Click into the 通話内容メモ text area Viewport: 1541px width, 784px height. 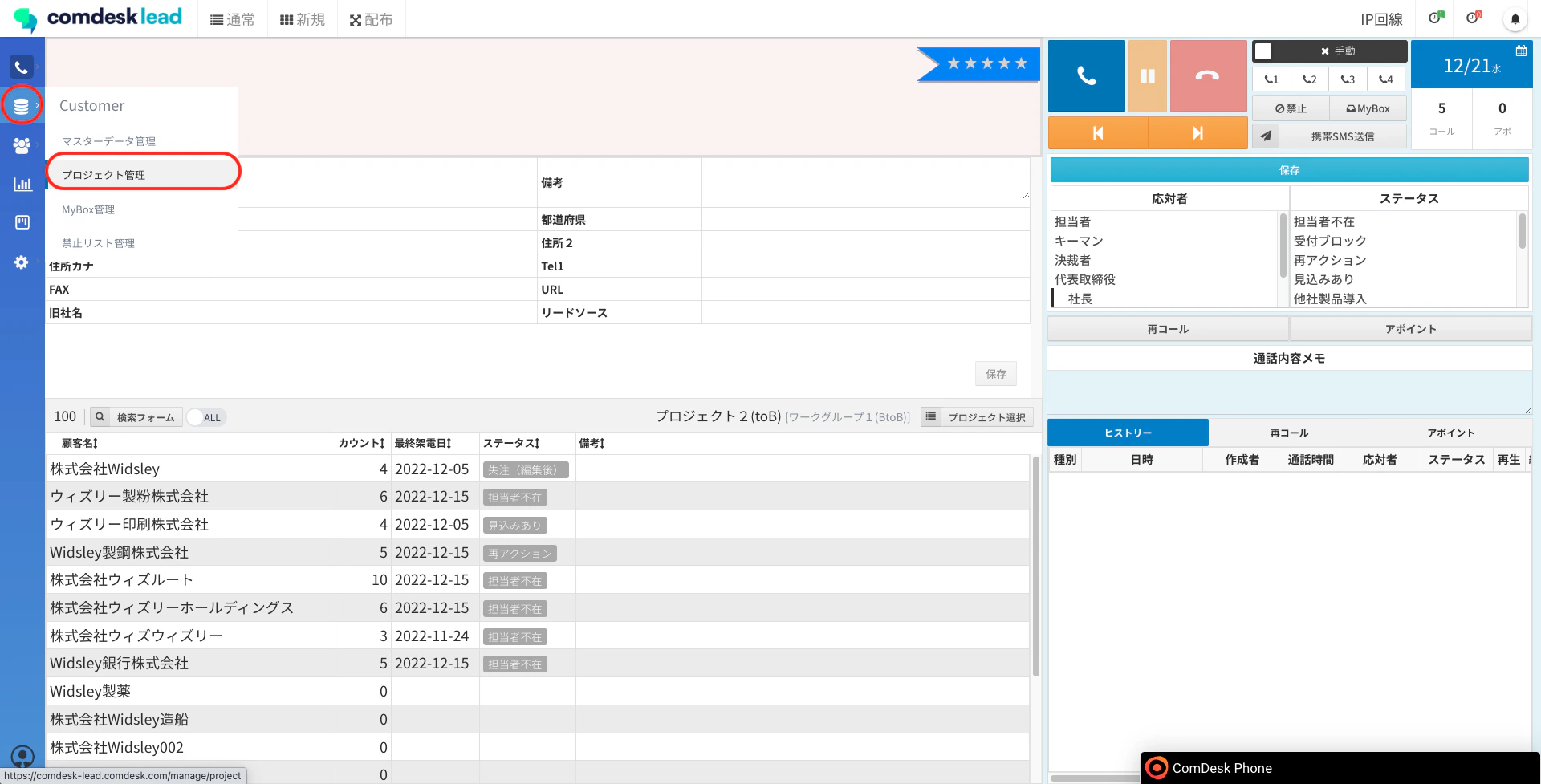(1290, 392)
